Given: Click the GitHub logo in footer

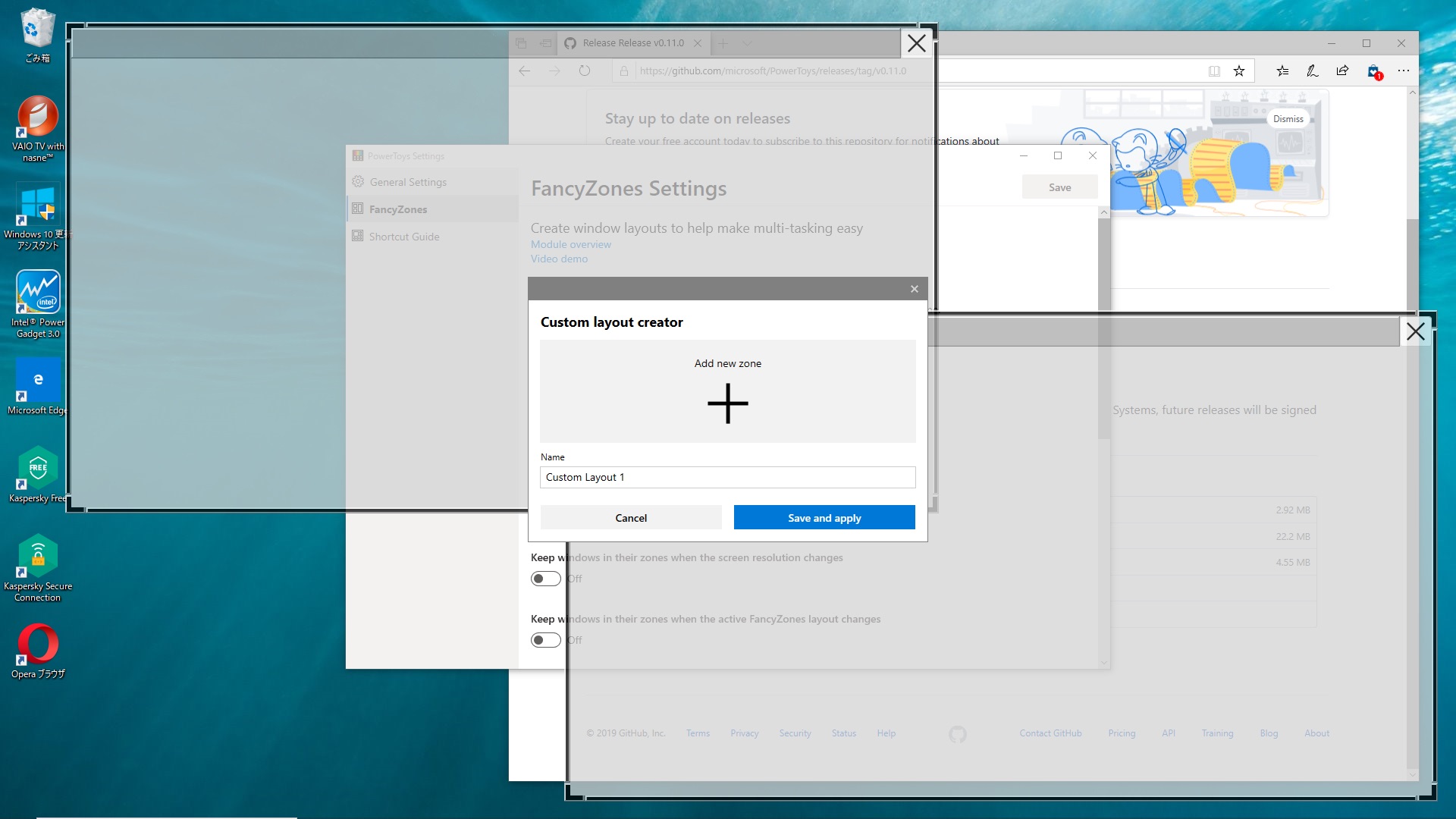Looking at the screenshot, I should pyautogui.click(x=957, y=734).
